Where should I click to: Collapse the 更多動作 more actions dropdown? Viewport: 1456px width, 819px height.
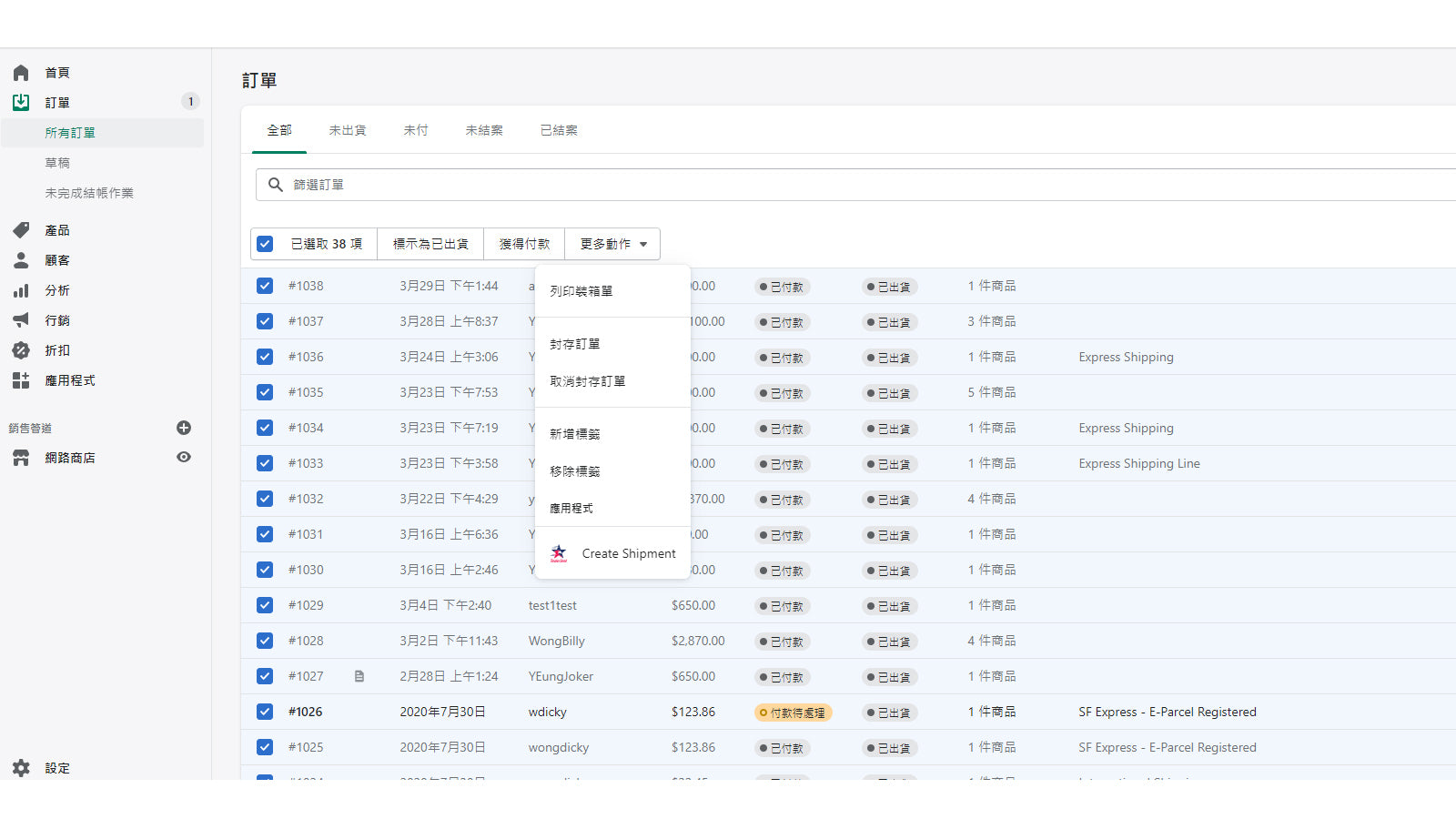pyautogui.click(x=612, y=244)
